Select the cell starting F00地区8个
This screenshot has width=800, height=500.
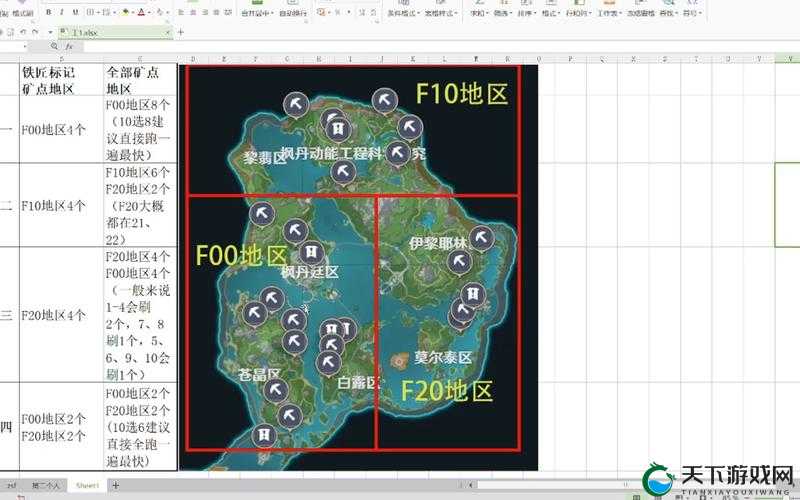[x=140, y=130]
